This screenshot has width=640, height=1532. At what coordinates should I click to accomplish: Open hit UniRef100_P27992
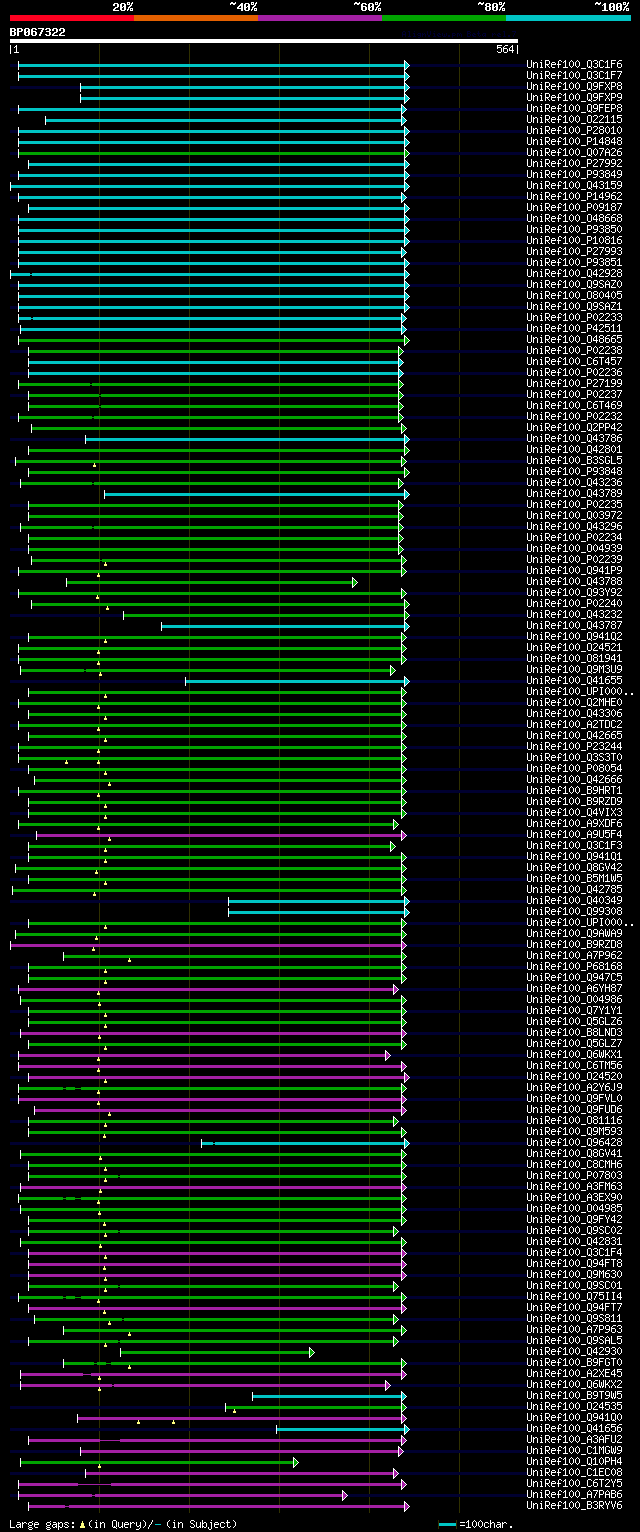coord(574,164)
